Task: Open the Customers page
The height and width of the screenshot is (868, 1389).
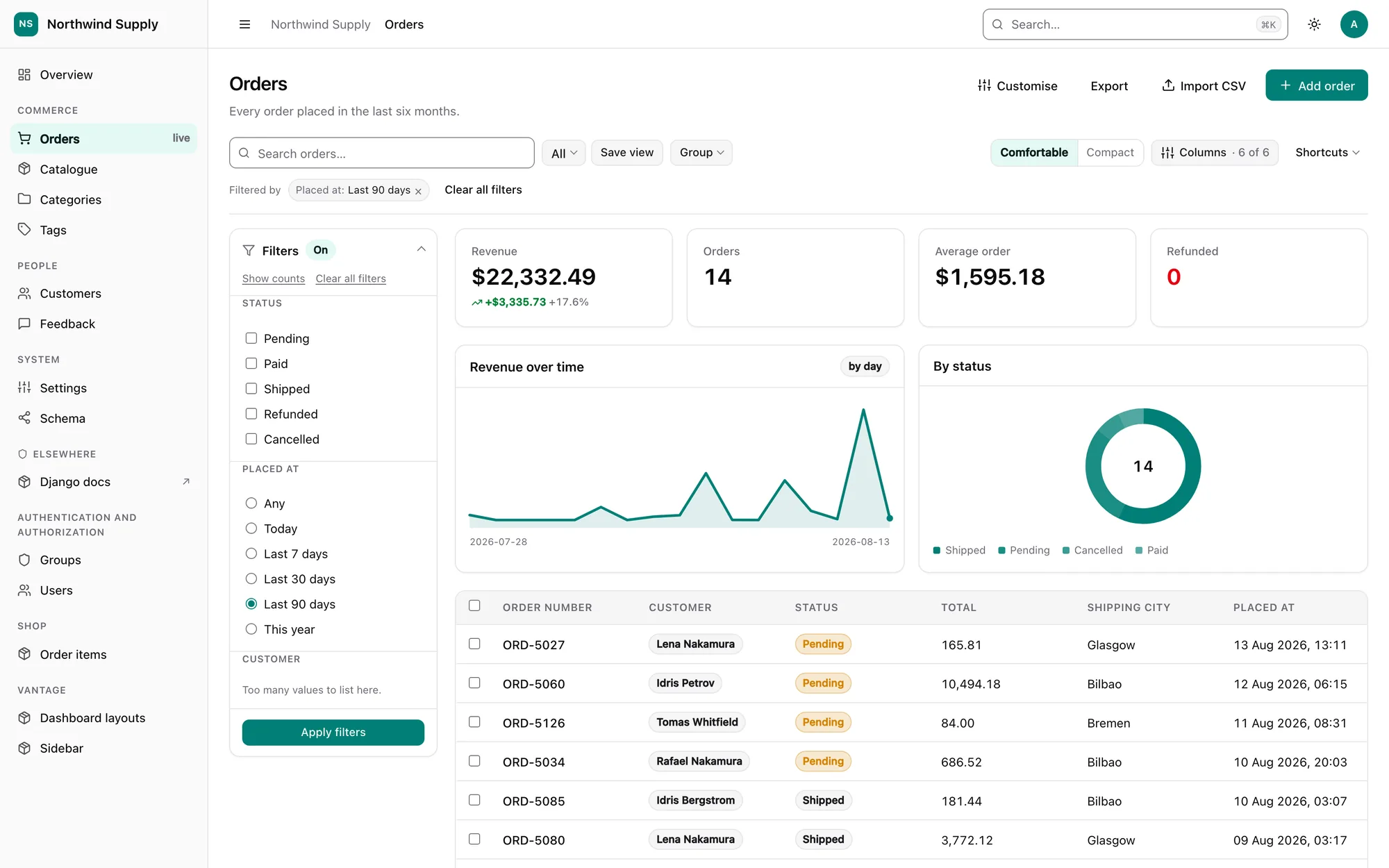Action: (x=104, y=294)
